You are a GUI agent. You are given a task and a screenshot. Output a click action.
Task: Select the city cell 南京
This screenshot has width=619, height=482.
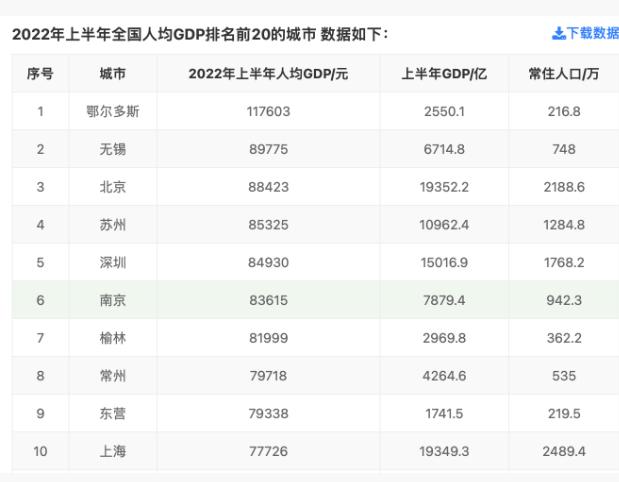(x=113, y=300)
